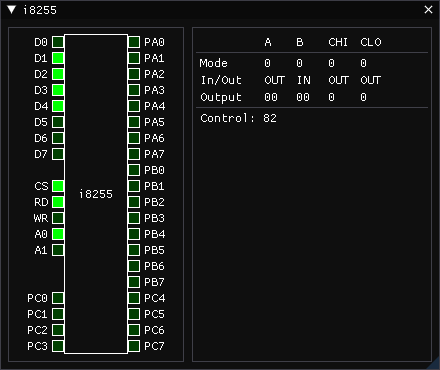Click the OUT value under CLO
Screen dimensions: 440x370
point(371,80)
